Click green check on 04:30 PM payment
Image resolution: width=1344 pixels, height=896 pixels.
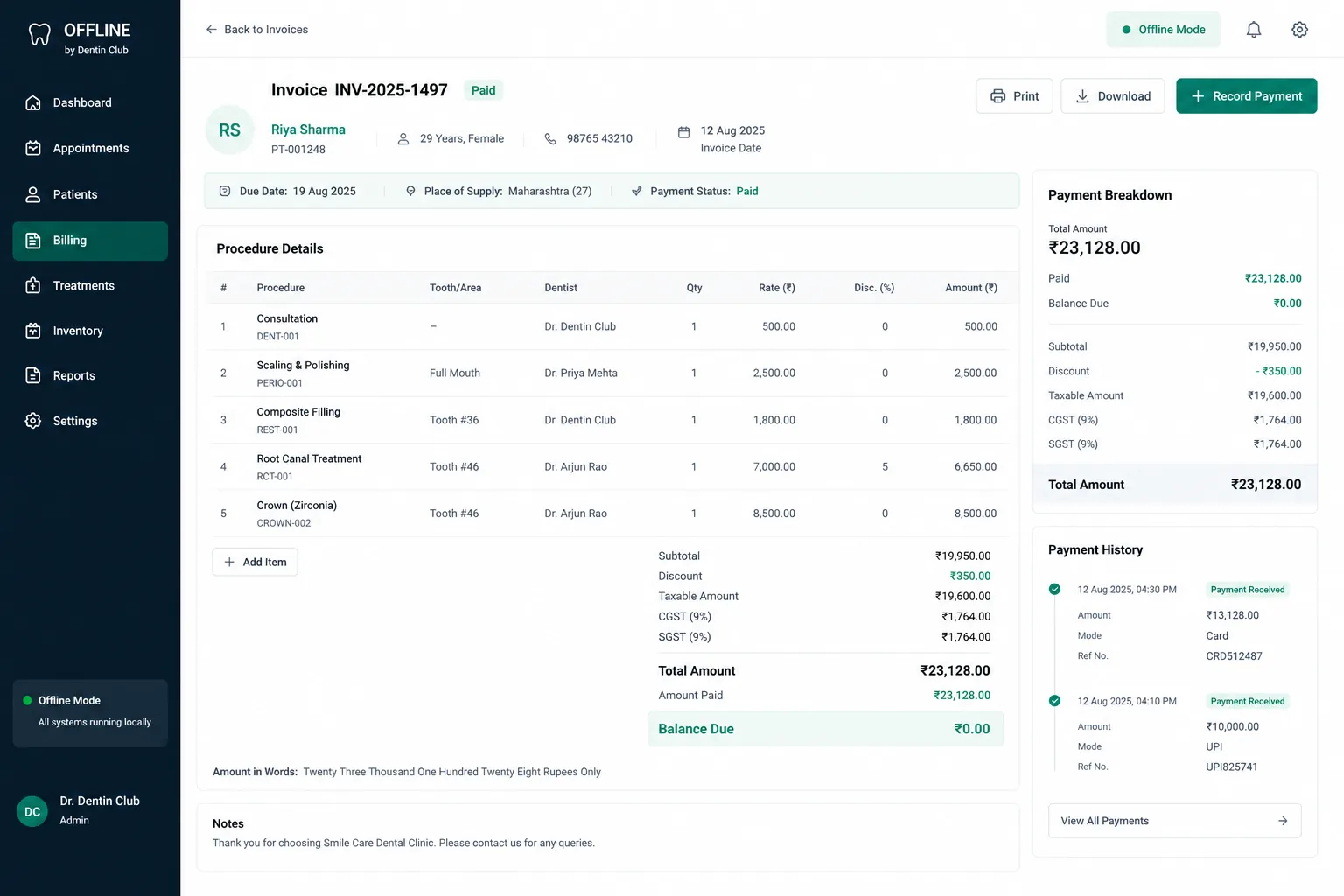[1054, 589]
